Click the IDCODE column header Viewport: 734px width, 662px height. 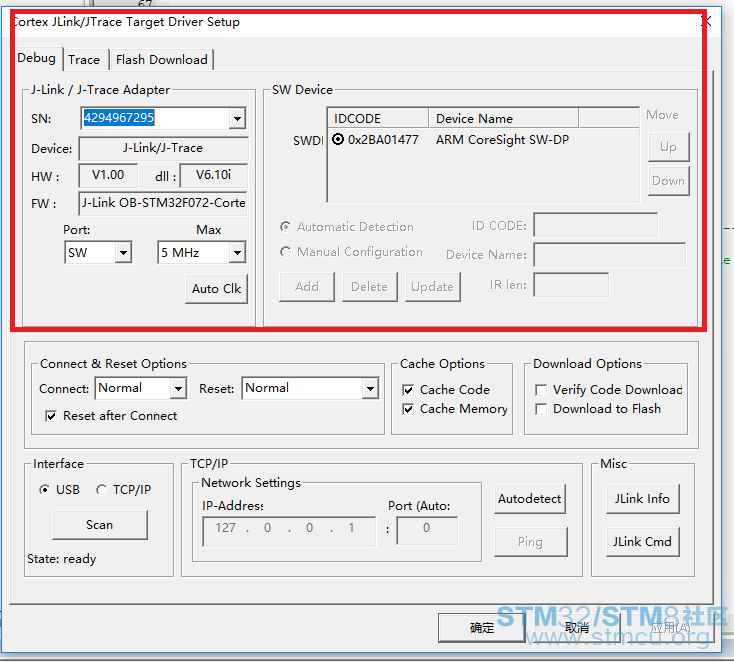point(378,118)
